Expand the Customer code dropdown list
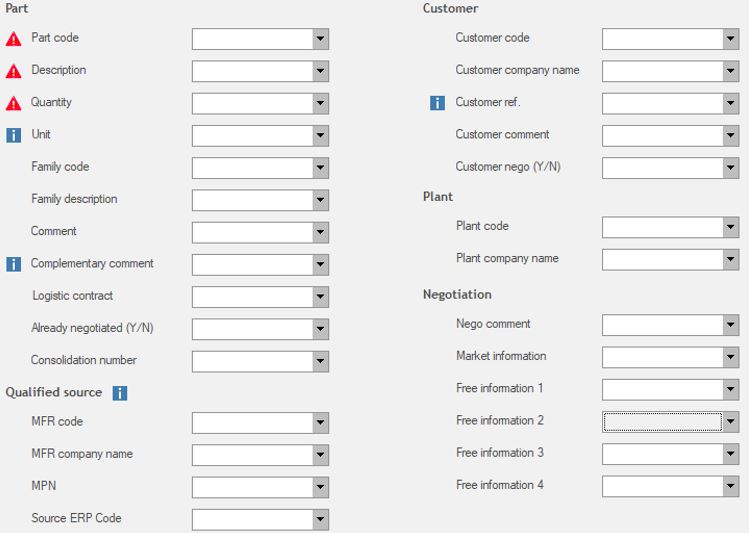This screenshot has height=533, width=749. coord(731,39)
